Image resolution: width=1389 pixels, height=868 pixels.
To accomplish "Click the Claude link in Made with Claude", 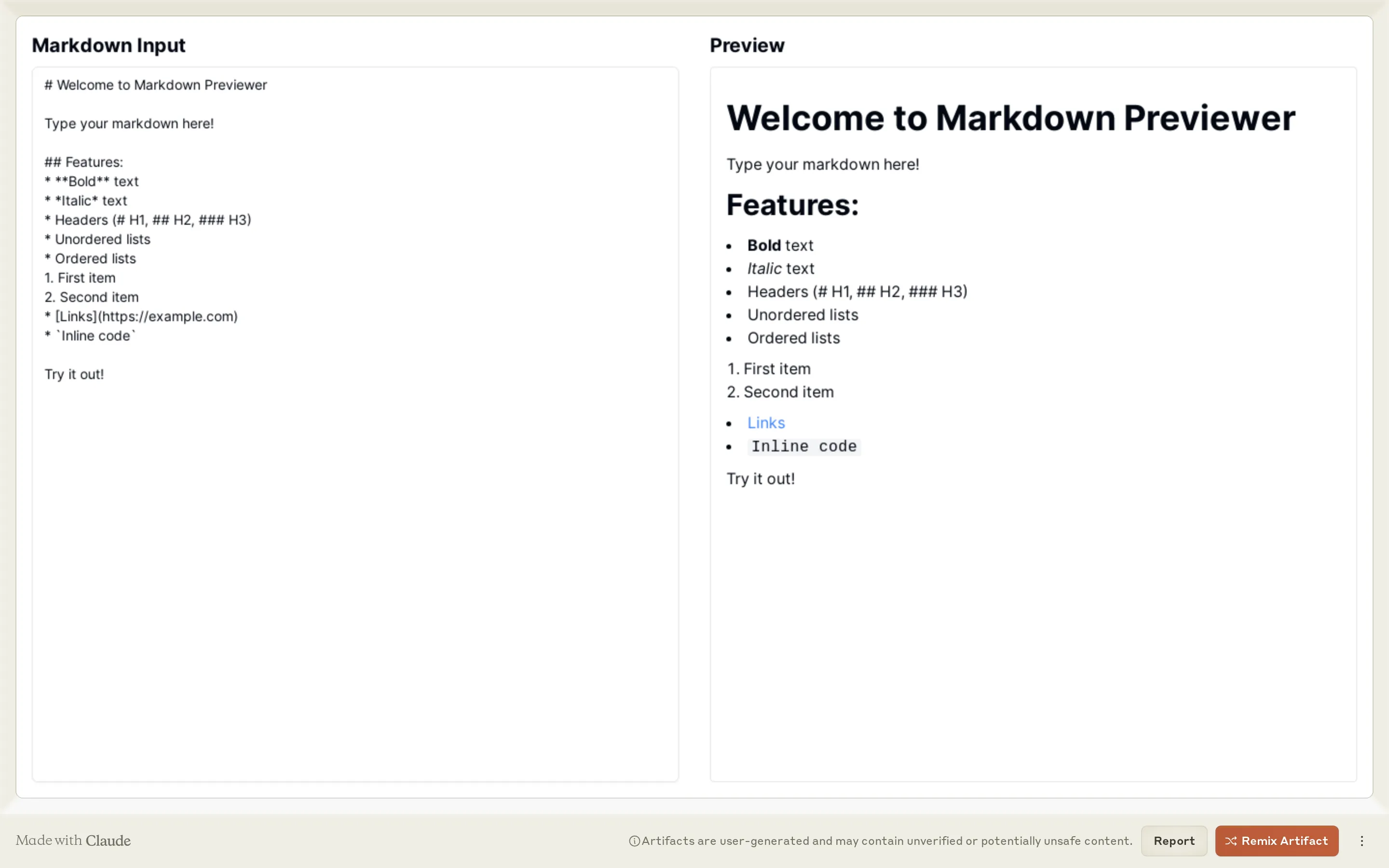I will point(109,841).
